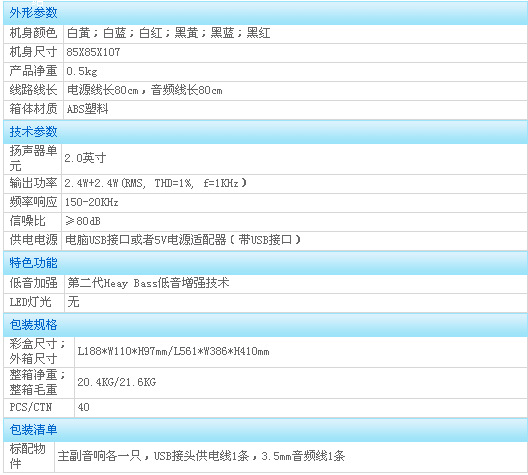The height and width of the screenshot is (475, 528).
Task: Select the 彩盒尺寸；外箱尺寸 label
Action: pos(37,351)
